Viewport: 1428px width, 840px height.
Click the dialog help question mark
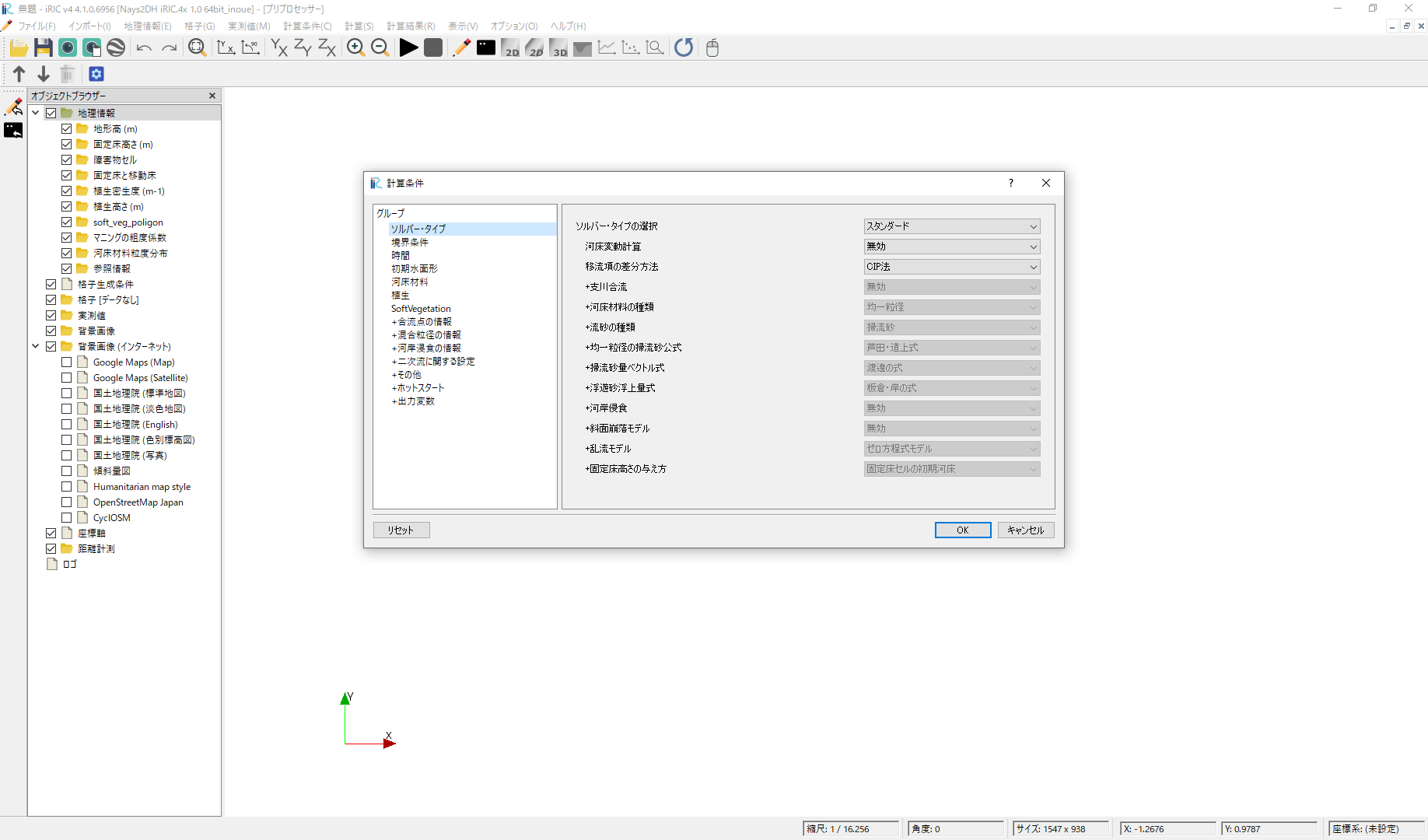[x=1011, y=184]
